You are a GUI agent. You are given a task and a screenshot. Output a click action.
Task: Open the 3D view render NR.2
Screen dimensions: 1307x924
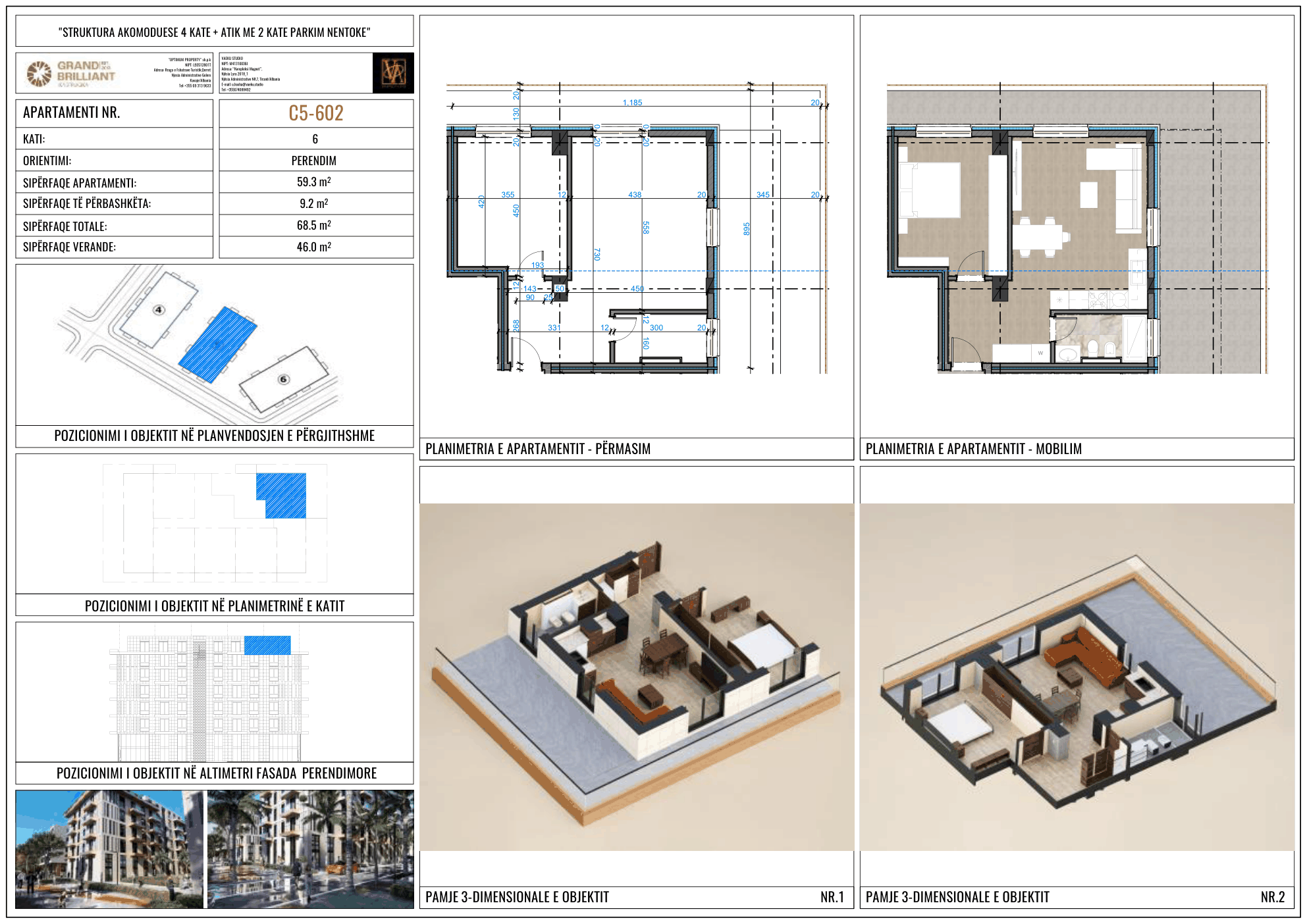click(x=1077, y=677)
